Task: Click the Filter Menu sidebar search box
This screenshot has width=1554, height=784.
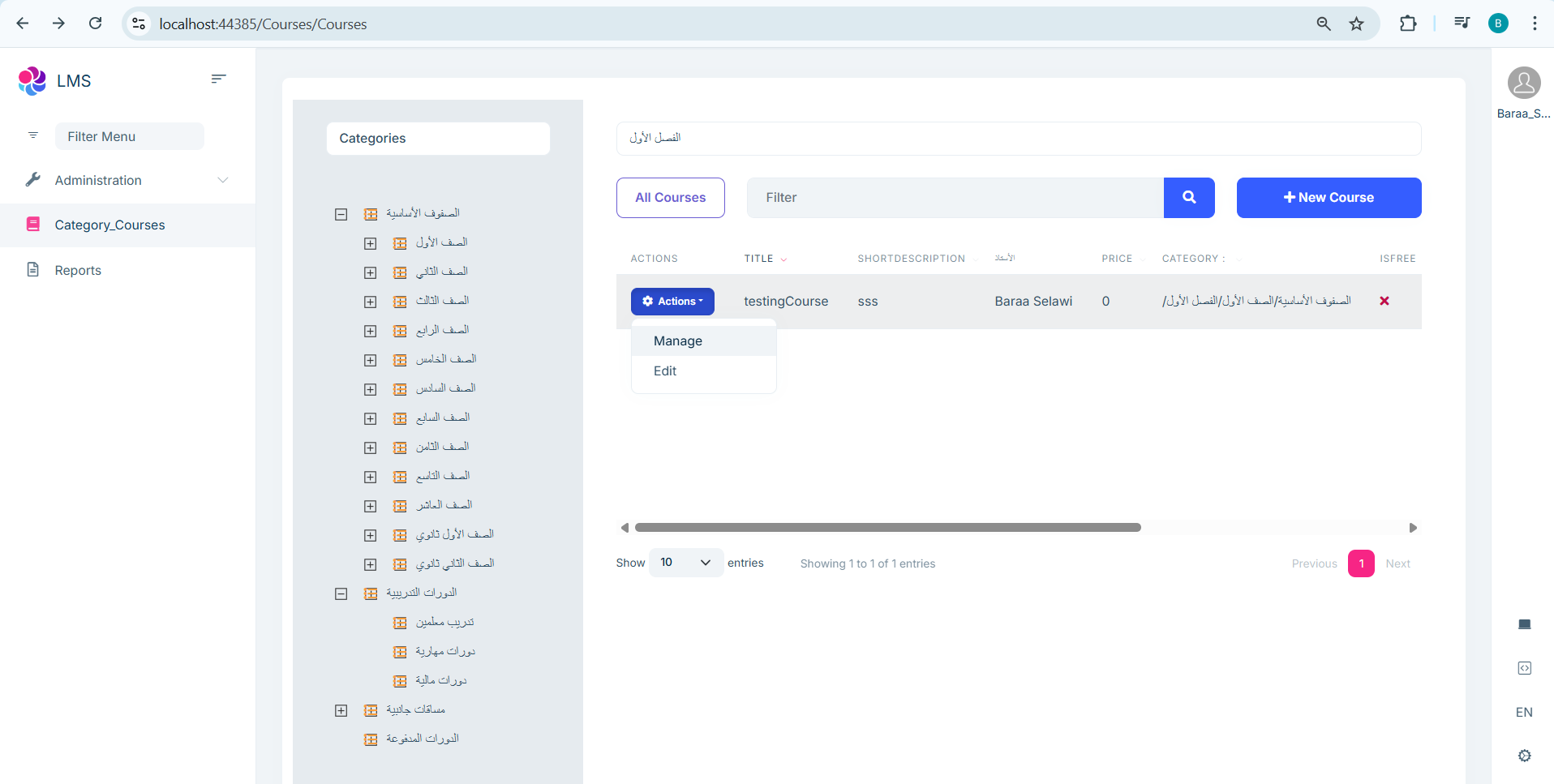Action: (130, 136)
